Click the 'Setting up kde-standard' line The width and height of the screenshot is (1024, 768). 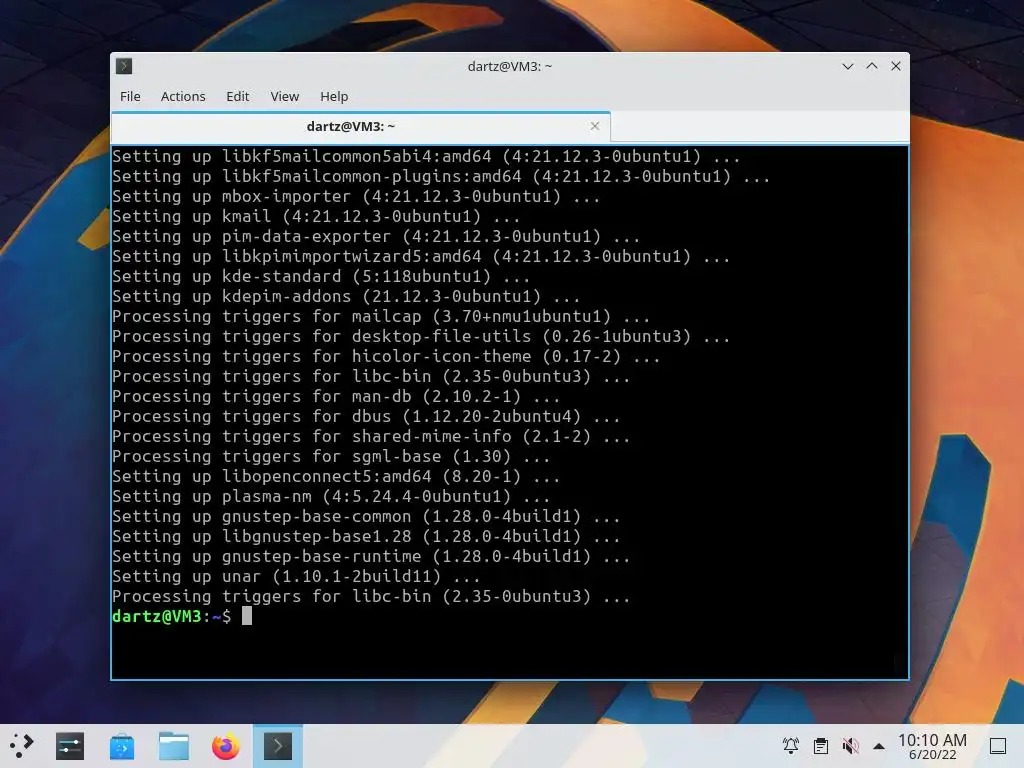(x=321, y=276)
